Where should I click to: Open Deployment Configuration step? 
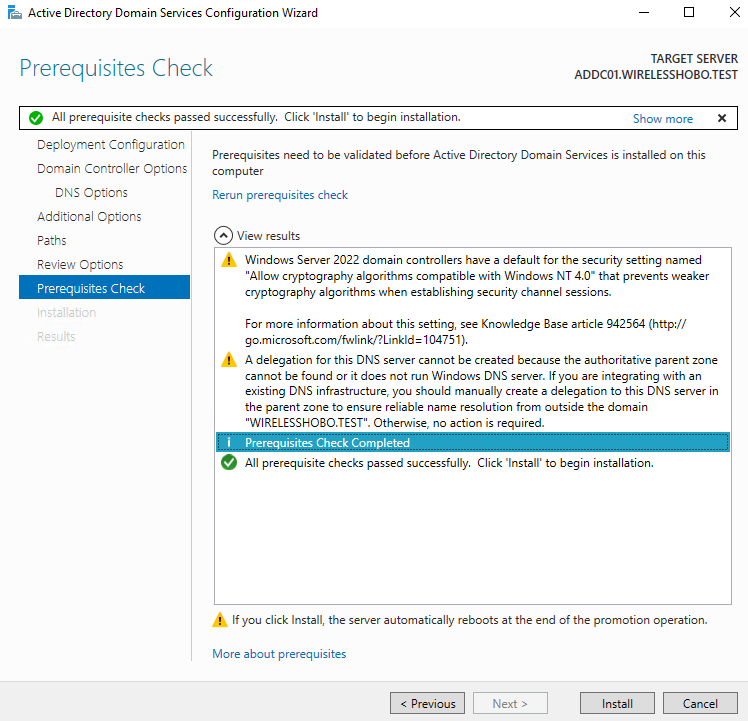[x=110, y=145]
